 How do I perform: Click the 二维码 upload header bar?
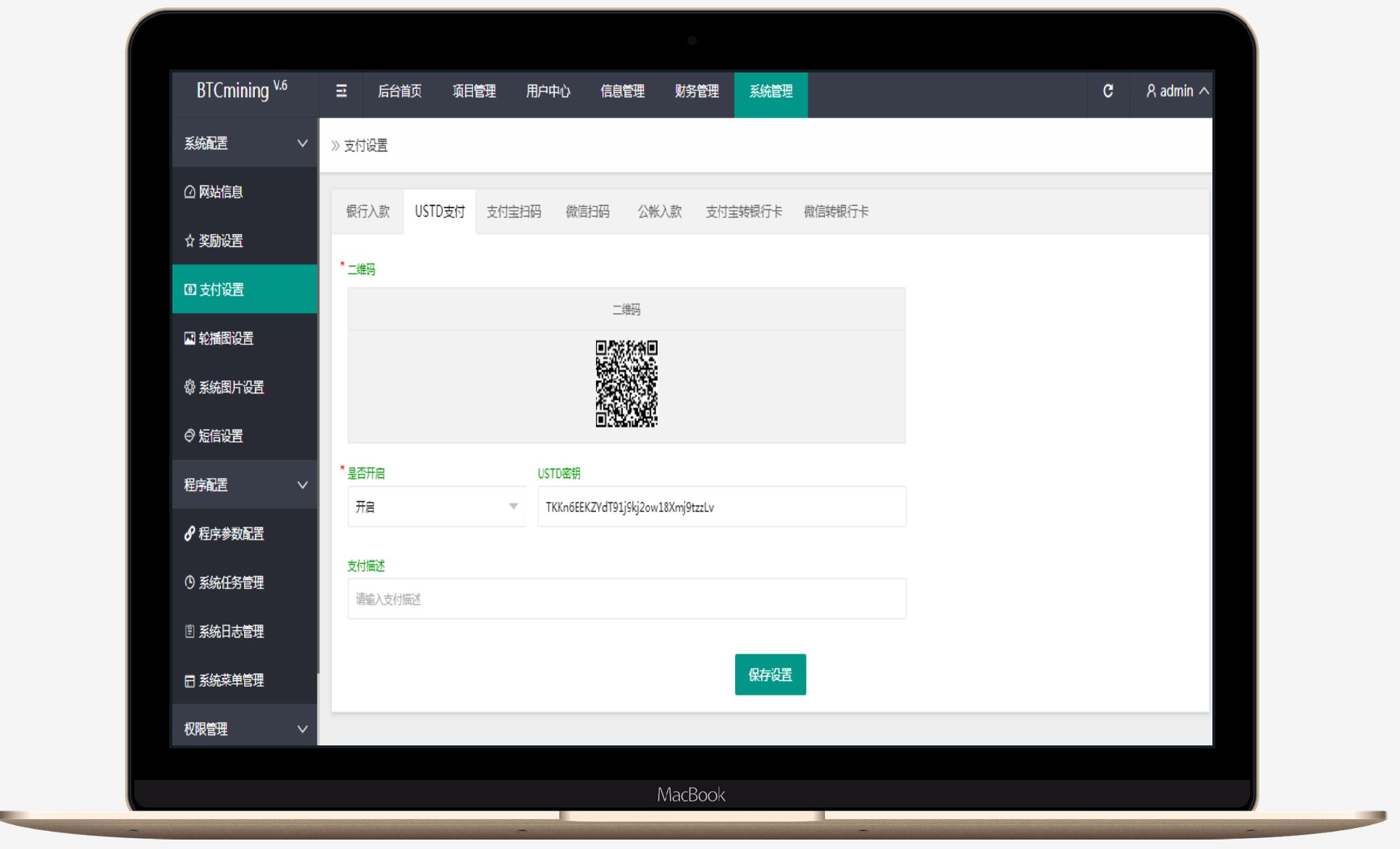point(626,309)
